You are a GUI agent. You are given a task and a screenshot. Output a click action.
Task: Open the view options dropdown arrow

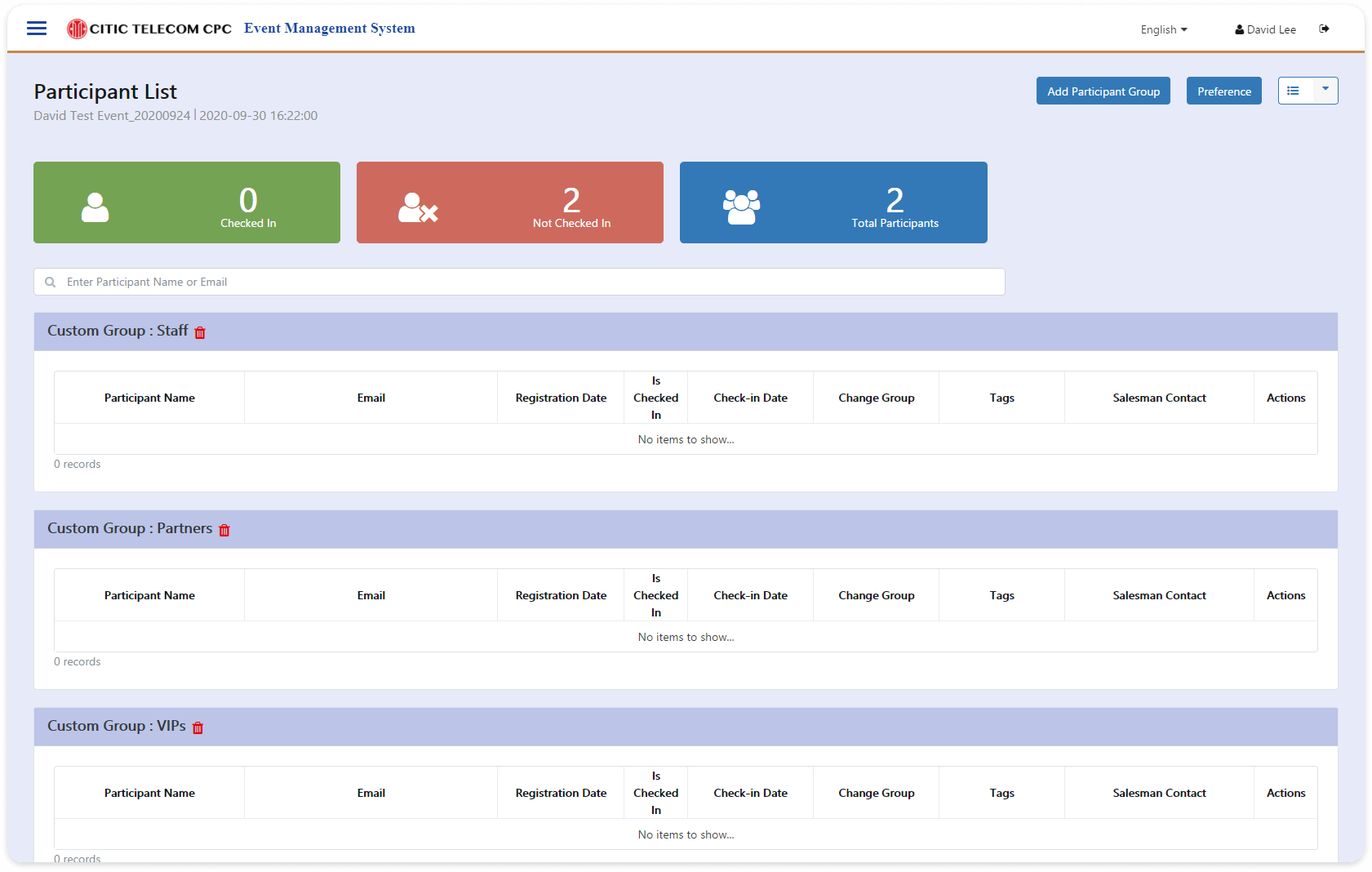pos(1324,91)
